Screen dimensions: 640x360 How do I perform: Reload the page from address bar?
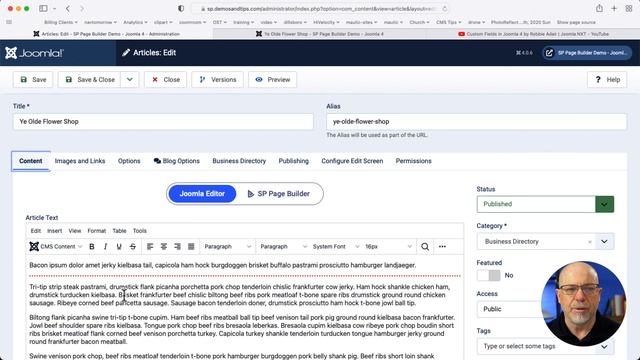click(x=444, y=9)
